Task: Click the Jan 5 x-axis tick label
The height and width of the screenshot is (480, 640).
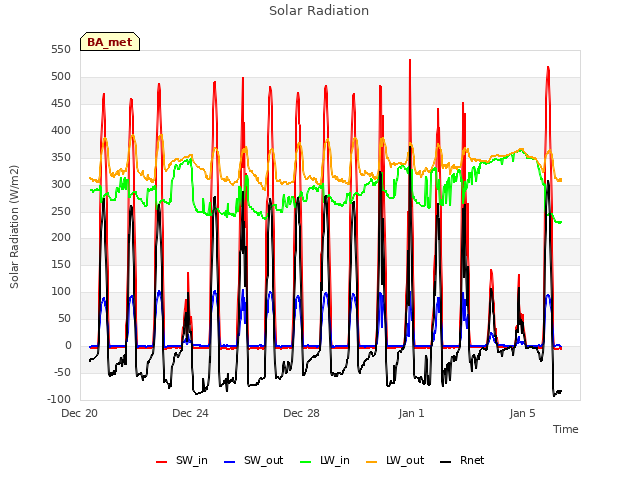Action: tap(522, 413)
